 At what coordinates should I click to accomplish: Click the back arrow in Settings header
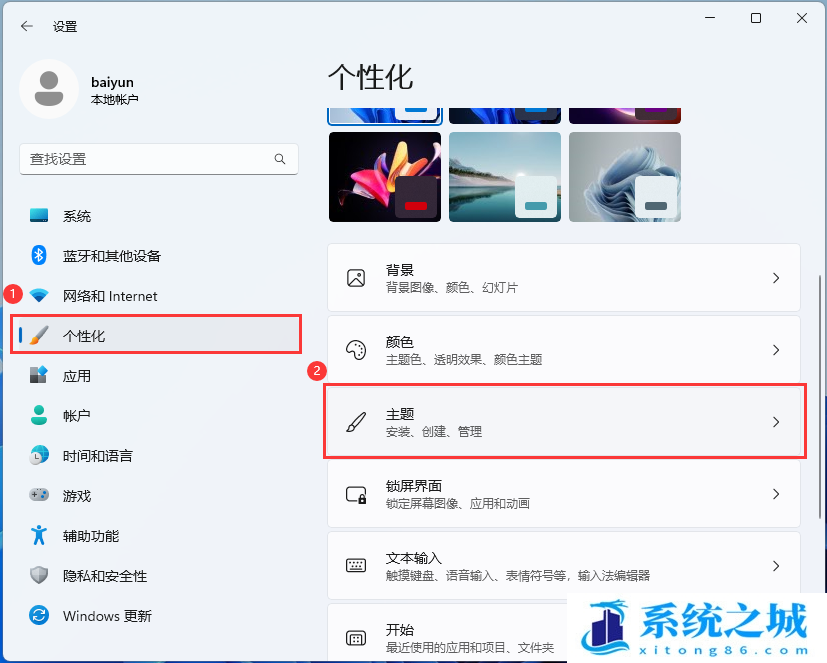pos(27,26)
